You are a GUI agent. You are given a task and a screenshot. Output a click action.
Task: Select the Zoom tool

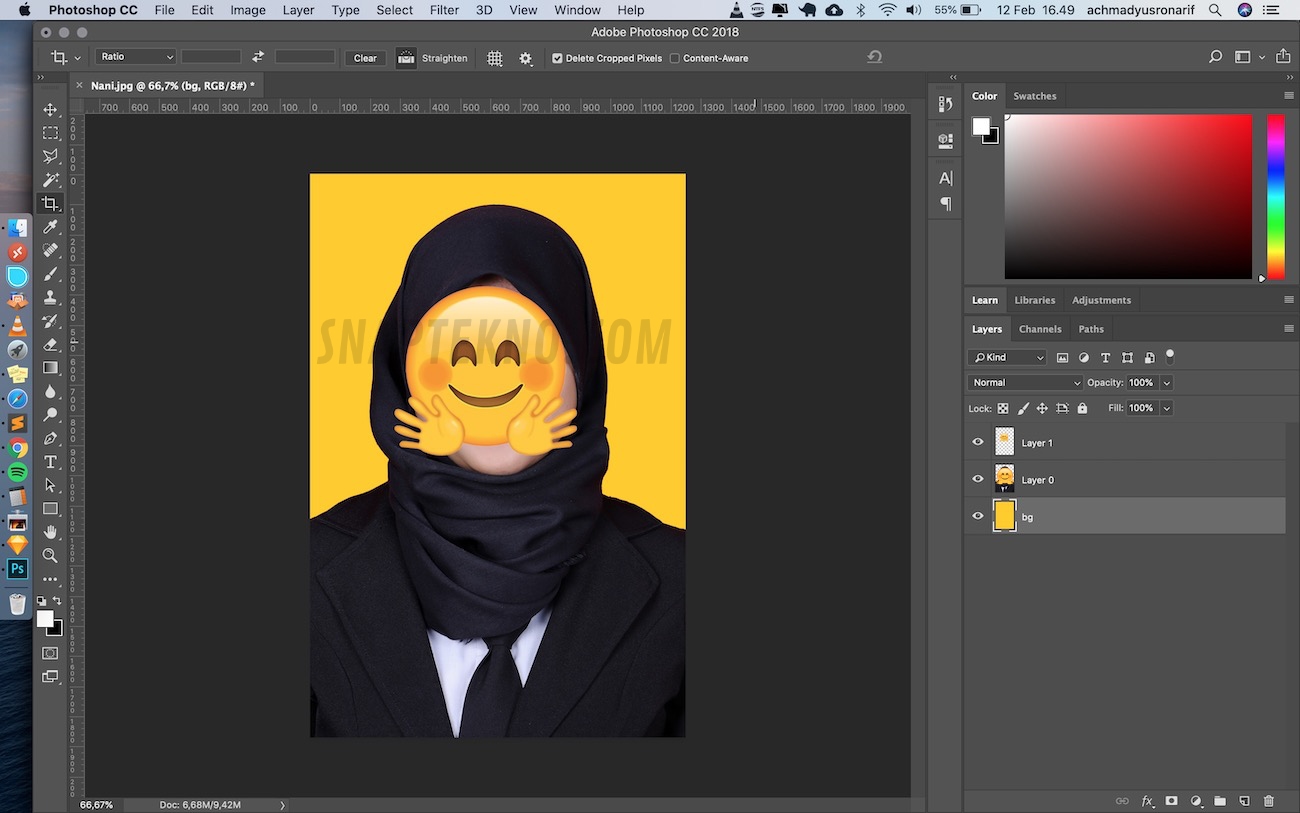(x=50, y=556)
